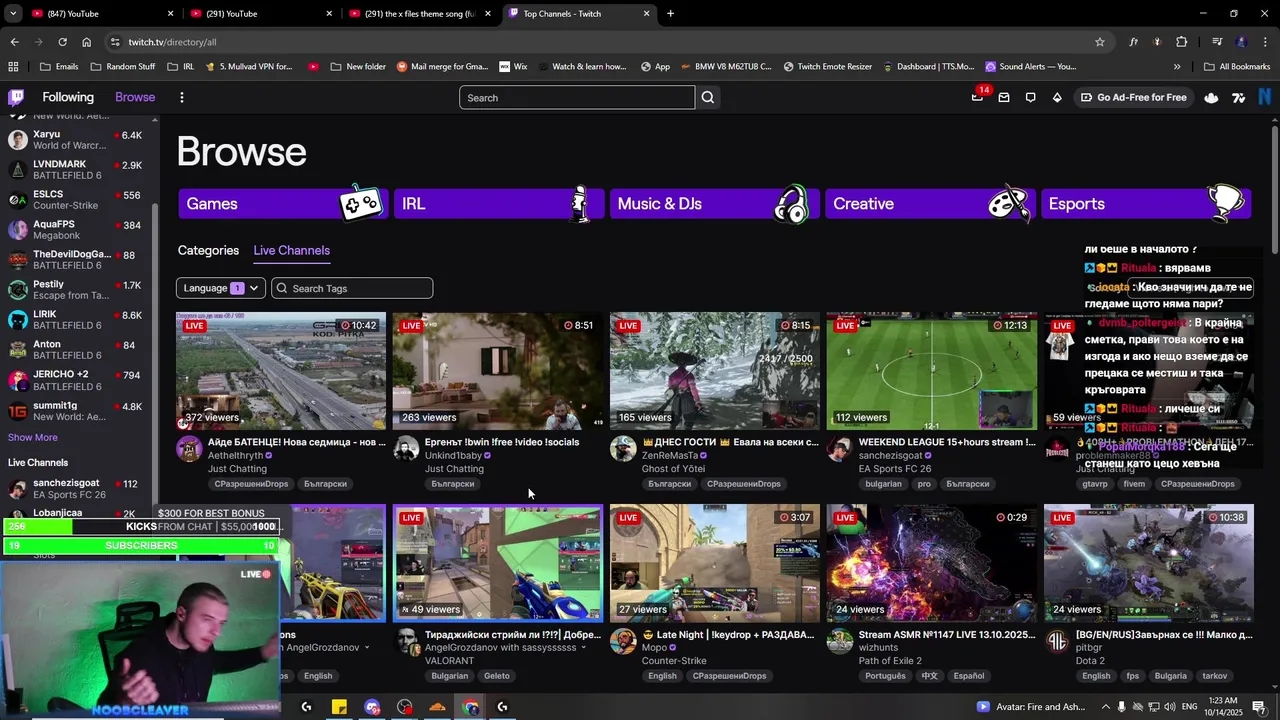Open Aethelthryth stream thumbnail with 372 viewers
The image size is (1280, 720).
click(x=281, y=371)
